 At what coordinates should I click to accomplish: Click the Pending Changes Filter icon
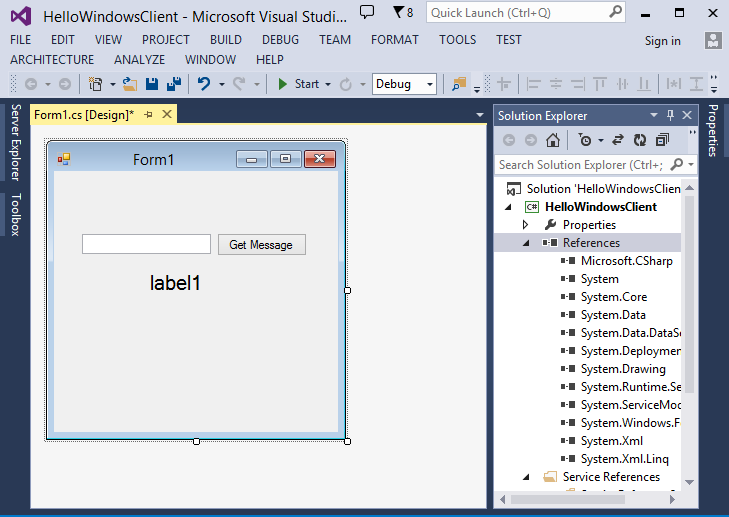click(585, 140)
